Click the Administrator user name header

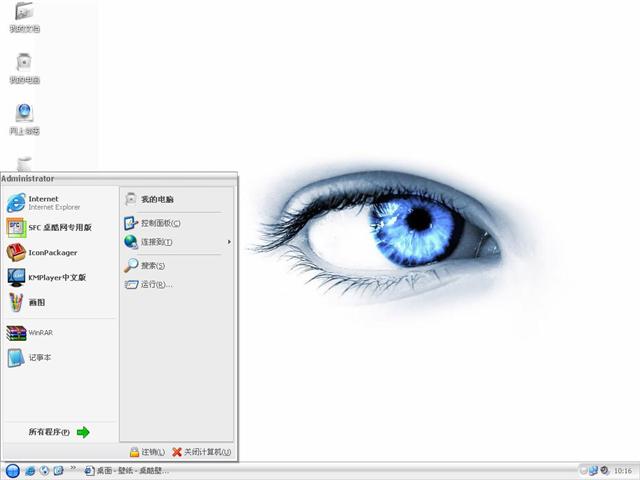click(28, 179)
